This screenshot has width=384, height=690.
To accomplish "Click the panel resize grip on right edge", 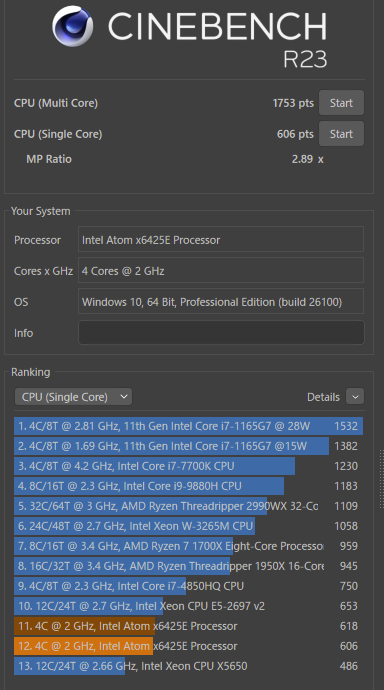I will point(381,480).
